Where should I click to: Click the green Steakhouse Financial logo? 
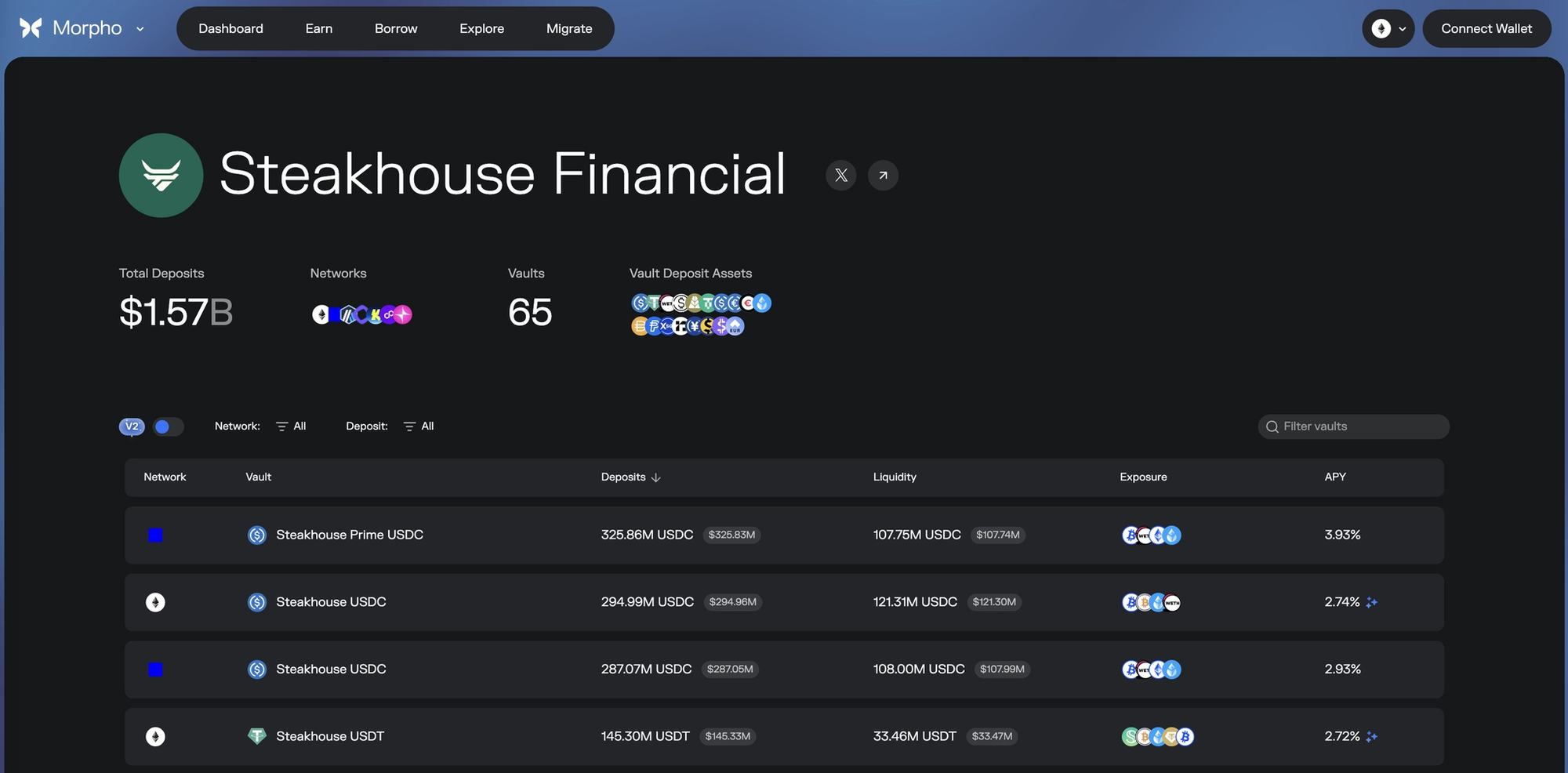pyautogui.click(x=161, y=175)
